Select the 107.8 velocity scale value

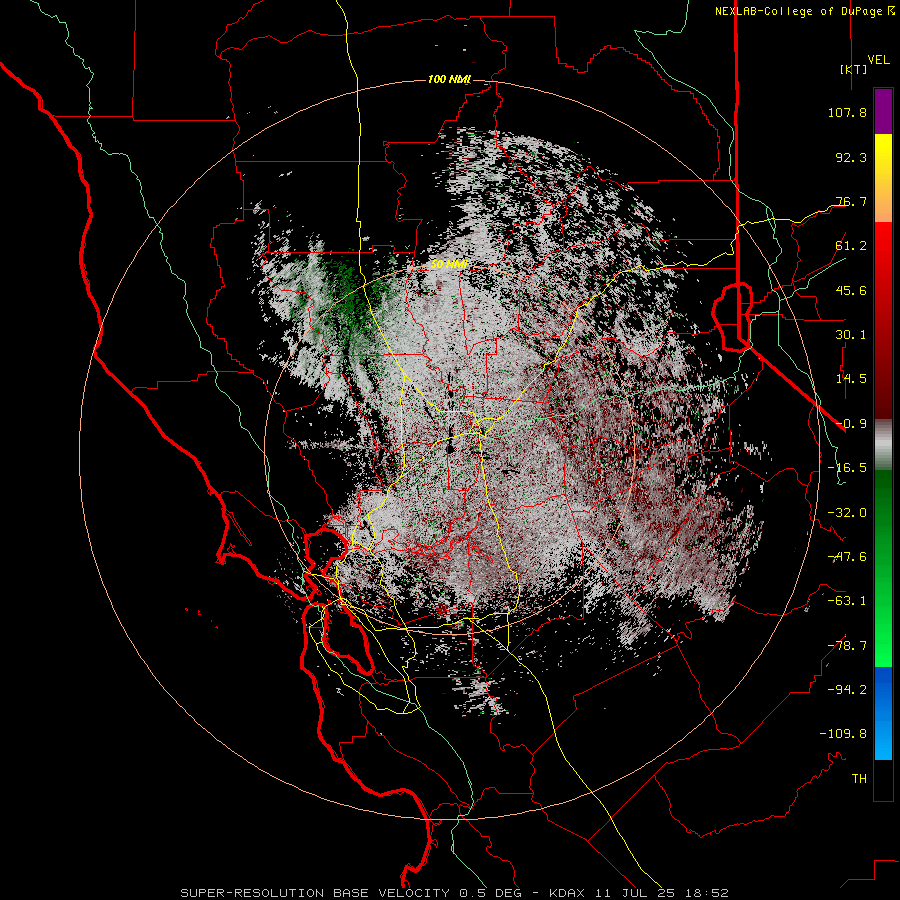point(847,112)
